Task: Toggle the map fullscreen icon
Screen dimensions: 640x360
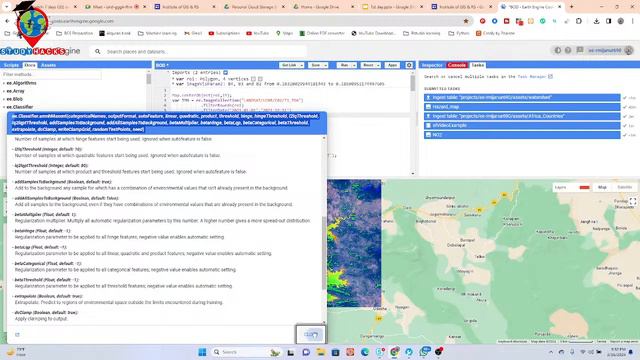Action: point(633,201)
